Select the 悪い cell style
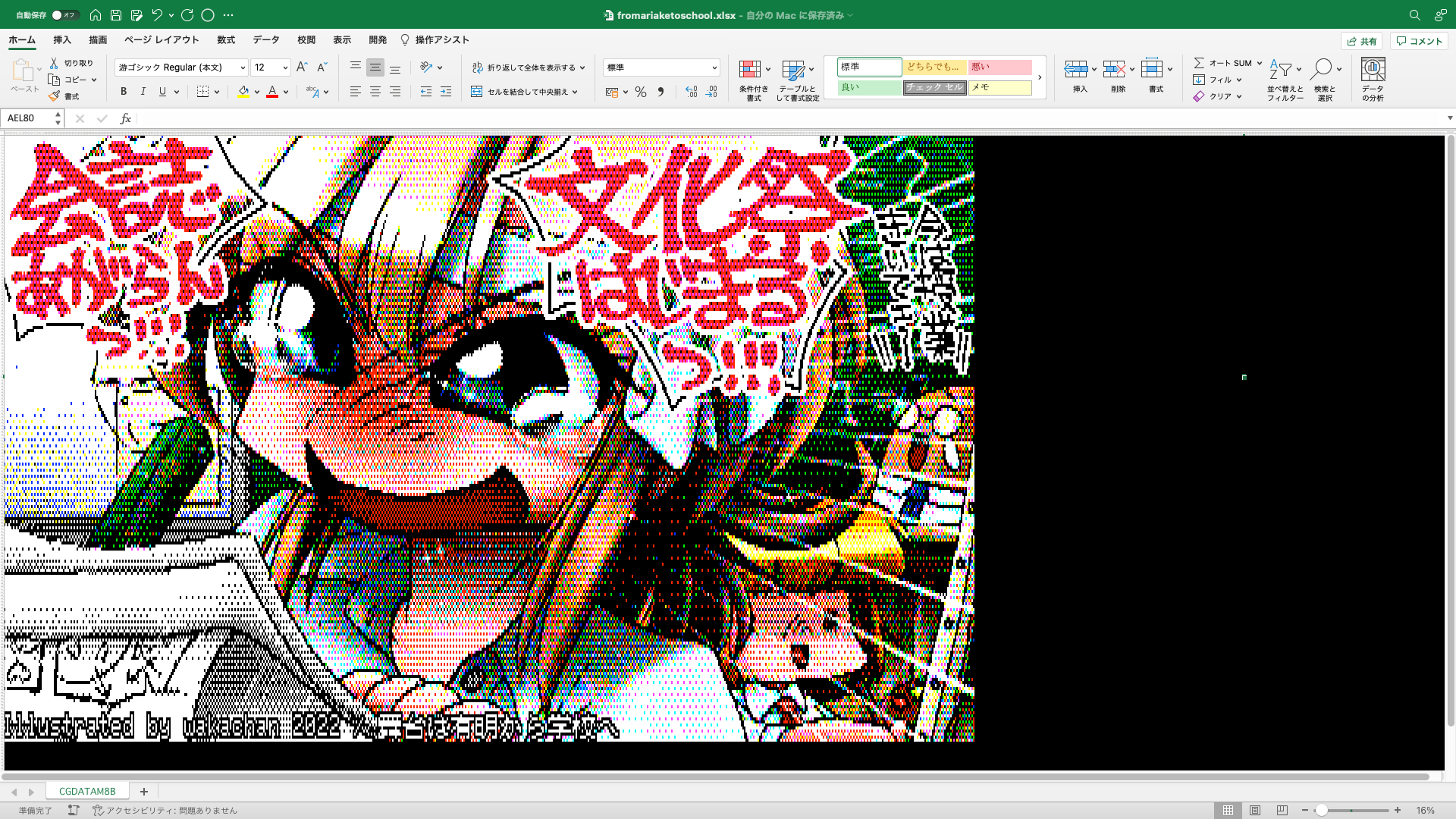The width and height of the screenshot is (1456, 819). pos(999,67)
